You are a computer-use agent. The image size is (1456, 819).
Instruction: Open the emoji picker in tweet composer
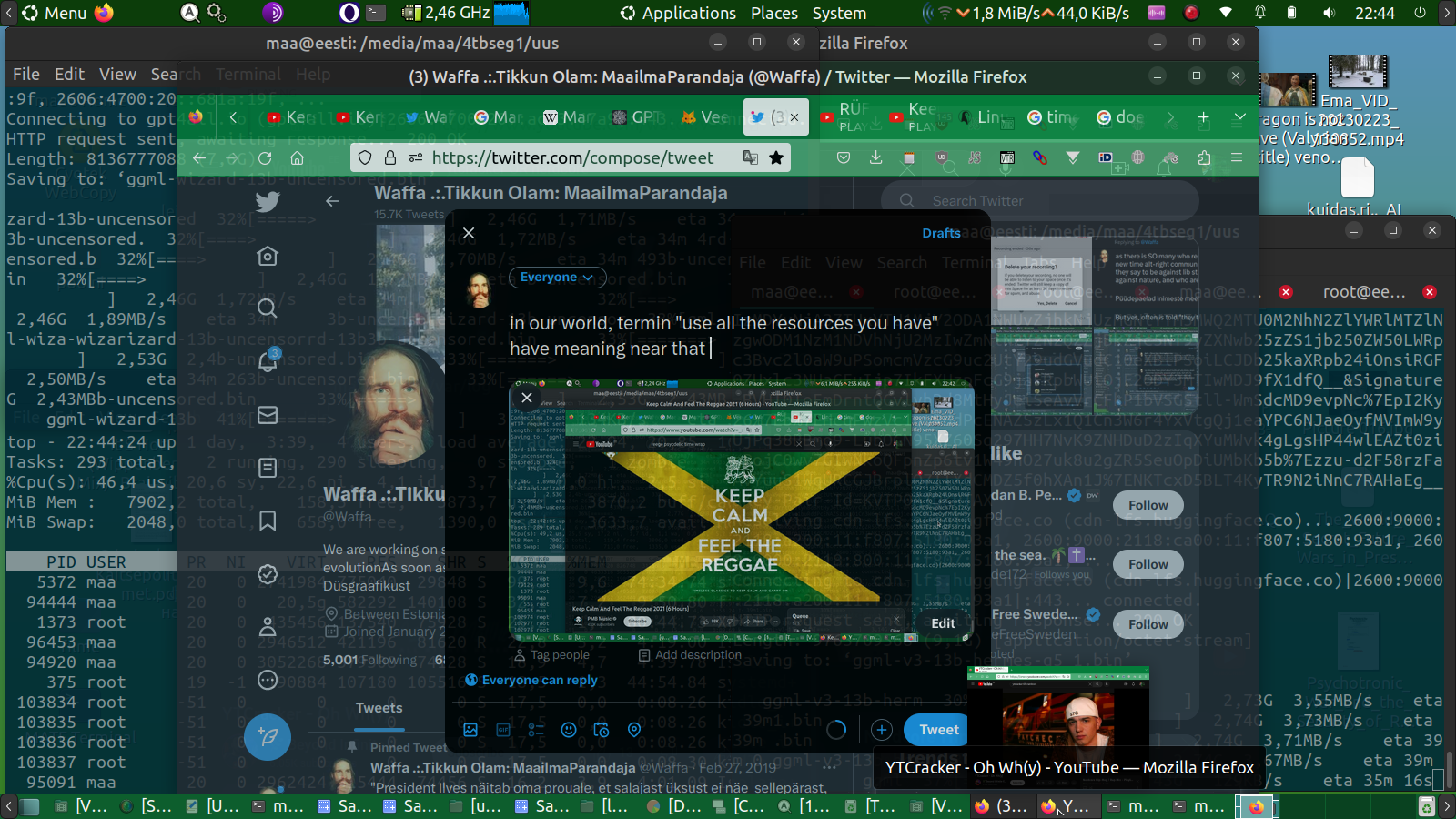[569, 730]
